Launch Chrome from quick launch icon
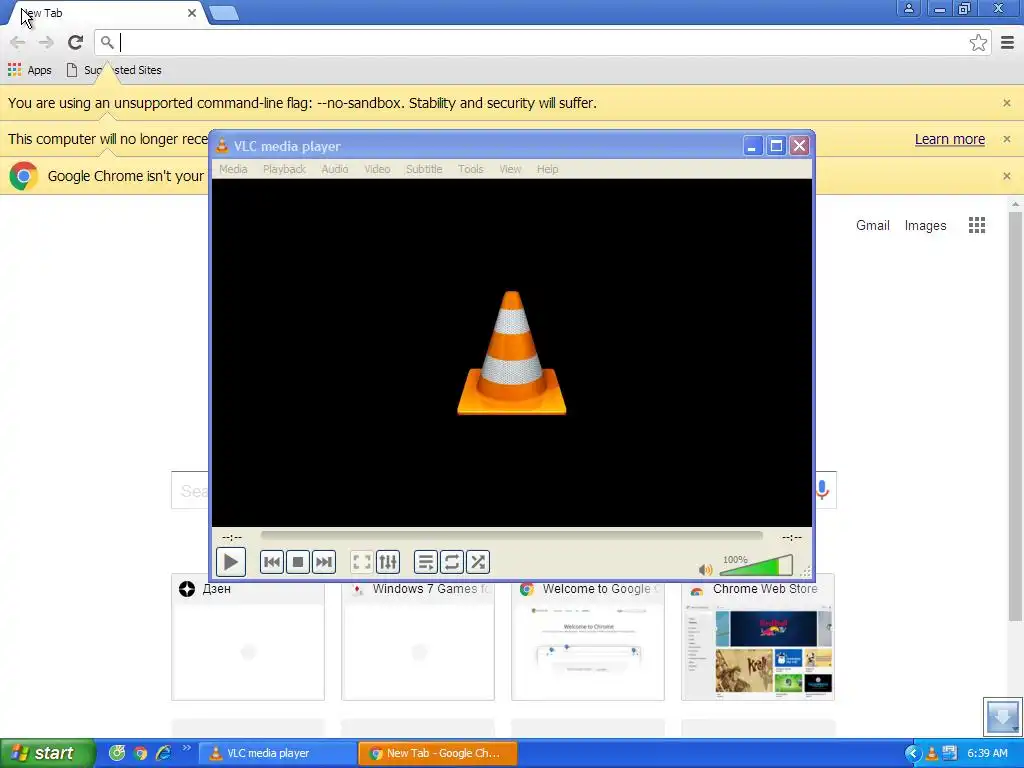This screenshot has width=1024, height=768. pos(140,753)
